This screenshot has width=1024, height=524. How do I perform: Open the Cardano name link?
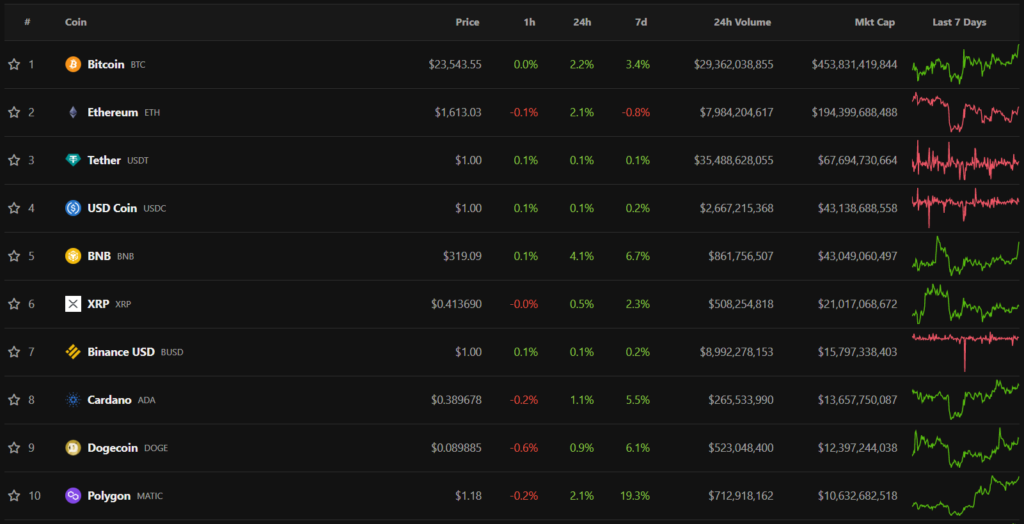point(110,400)
